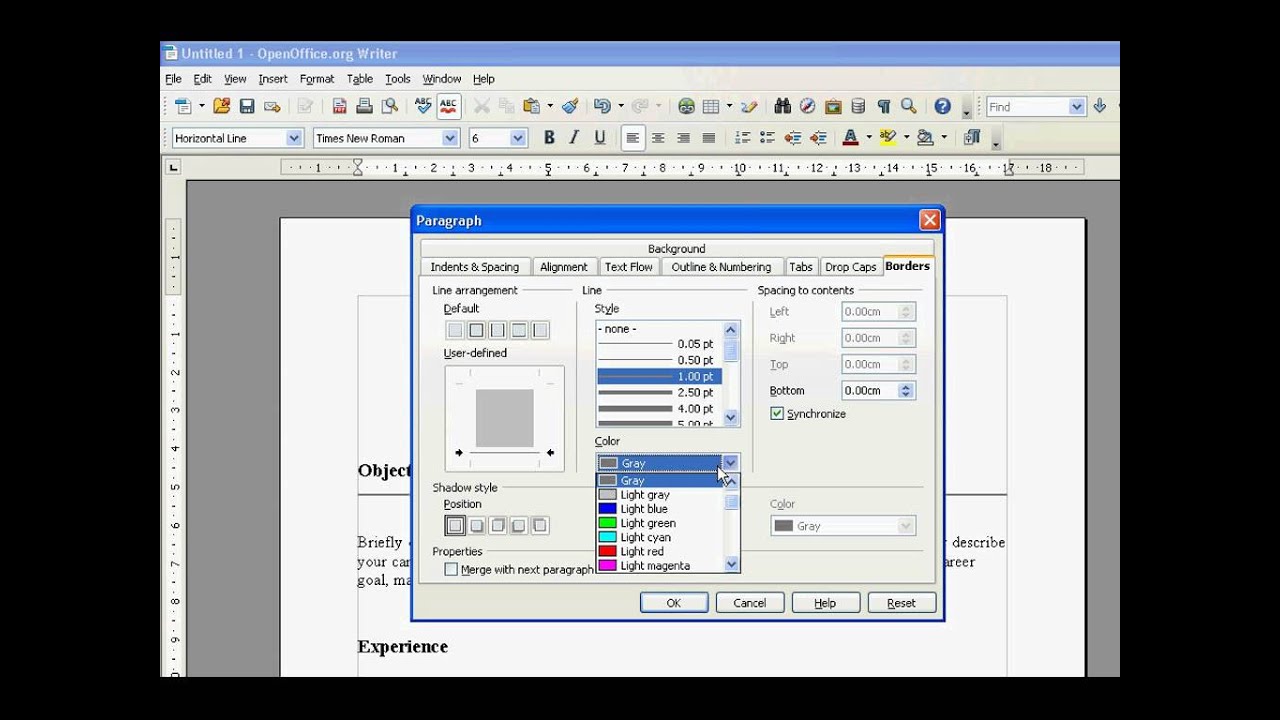Open the Gallery picture icon
Screen dimensions: 1280x720
tap(832, 106)
